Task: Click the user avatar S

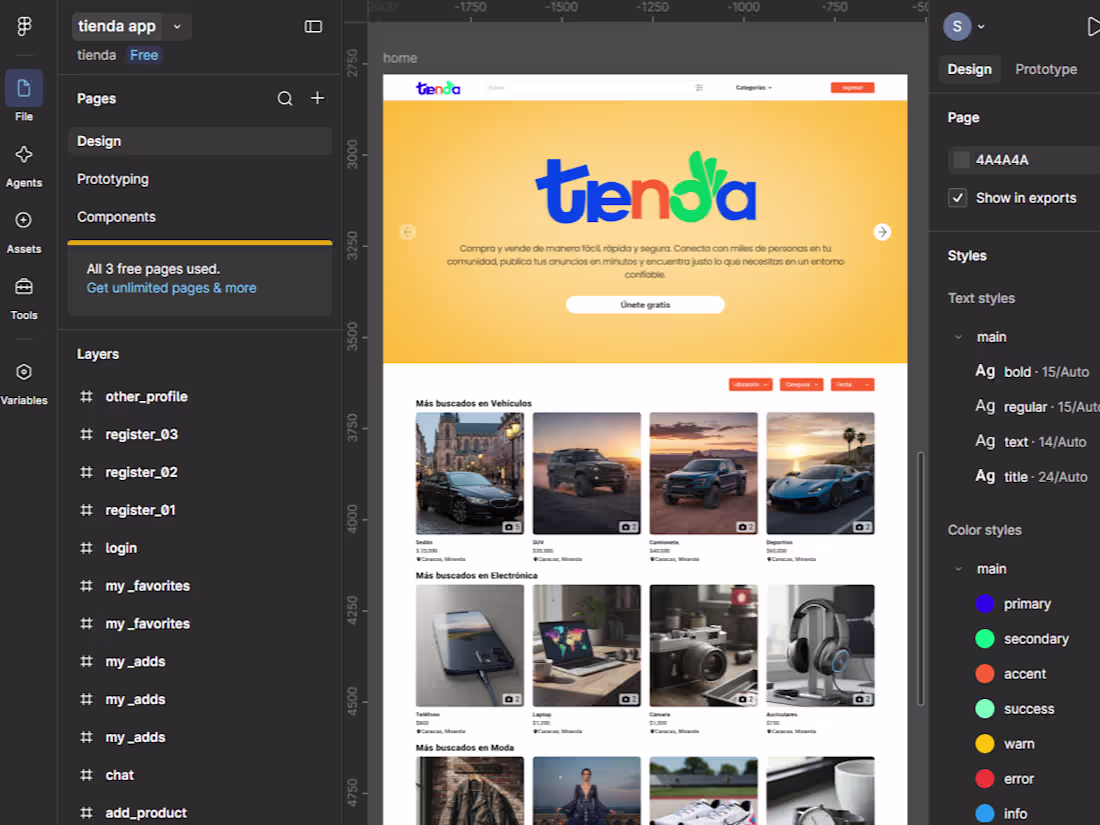Action: [957, 27]
